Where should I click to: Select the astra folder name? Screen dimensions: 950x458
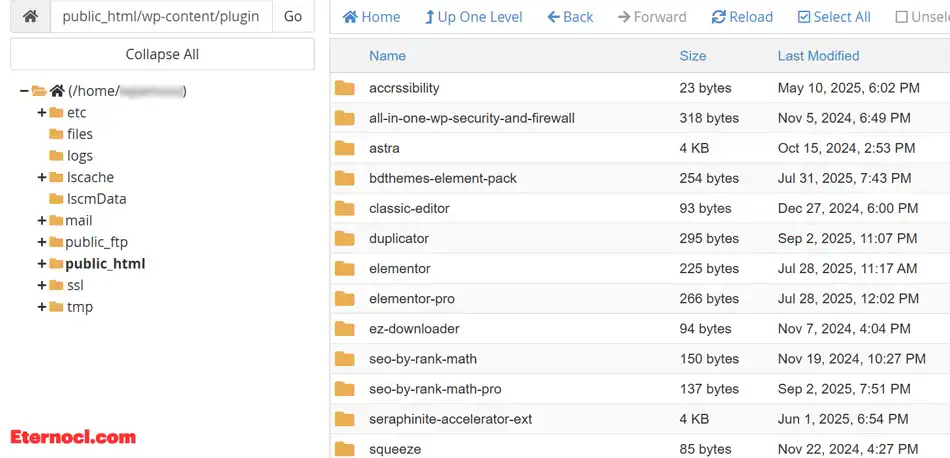tap(384, 148)
